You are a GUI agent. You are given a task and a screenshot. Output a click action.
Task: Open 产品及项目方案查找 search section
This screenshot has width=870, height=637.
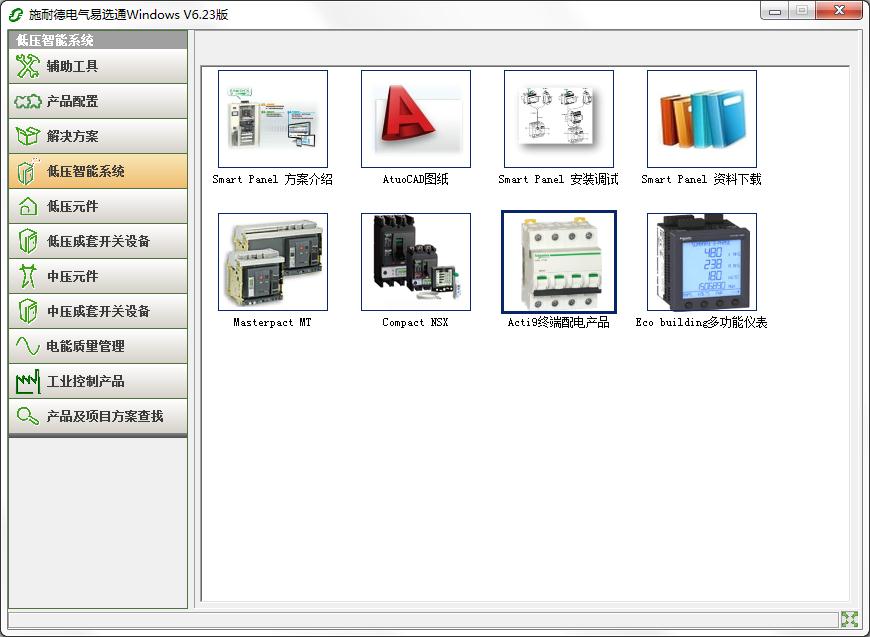click(98, 416)
